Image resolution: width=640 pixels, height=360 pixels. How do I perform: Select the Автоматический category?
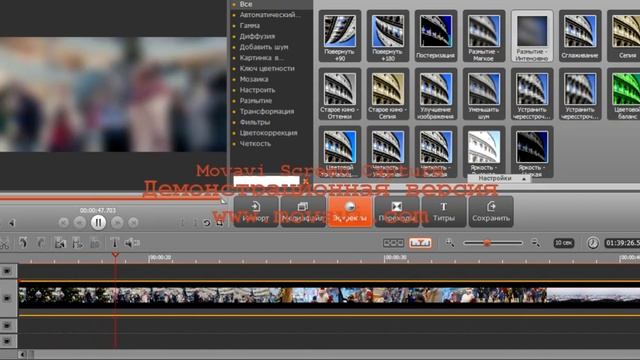point(271,15)
